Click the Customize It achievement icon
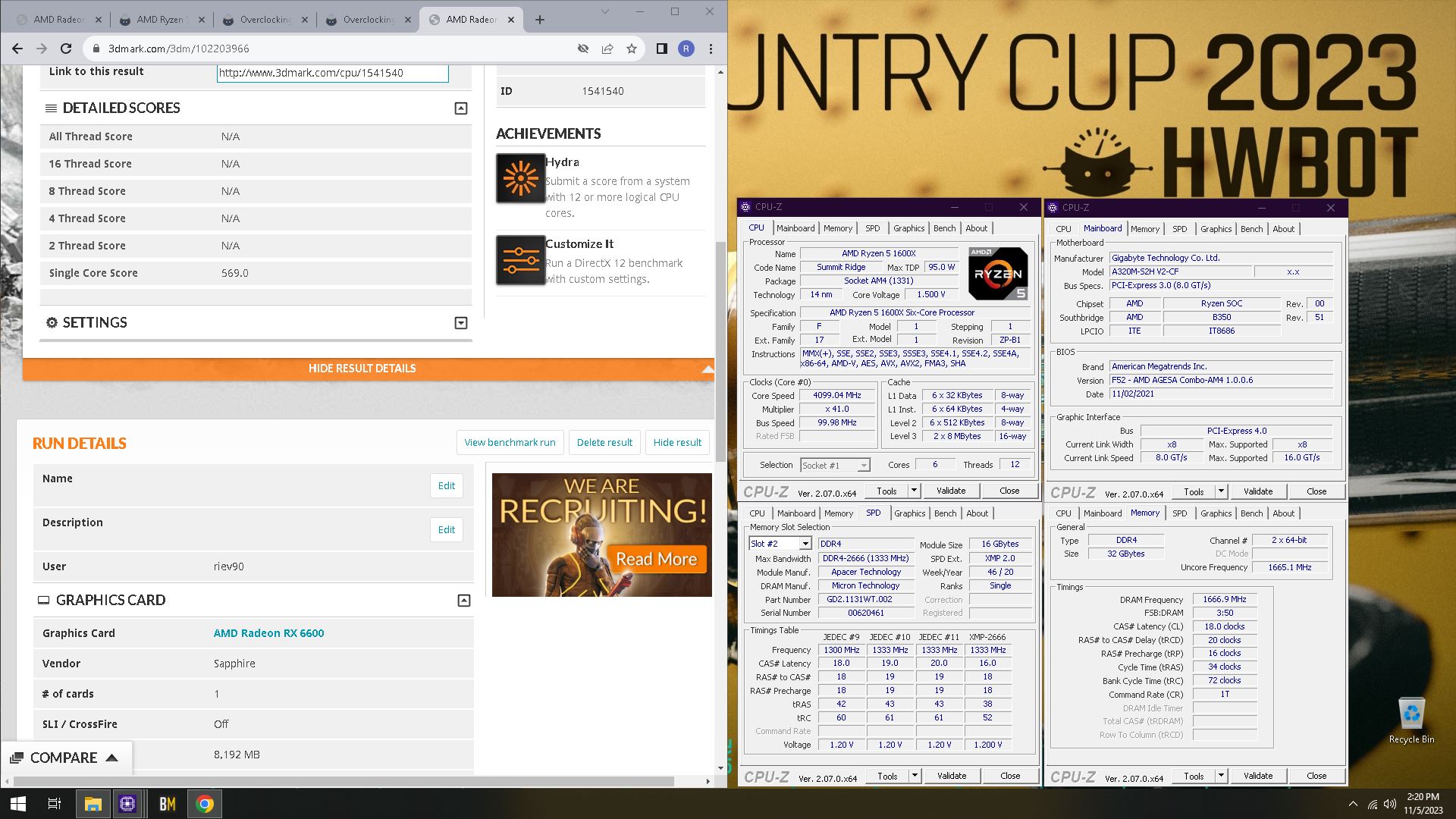This screenshot has height=819, width=1456. click(x=520, y=260)
